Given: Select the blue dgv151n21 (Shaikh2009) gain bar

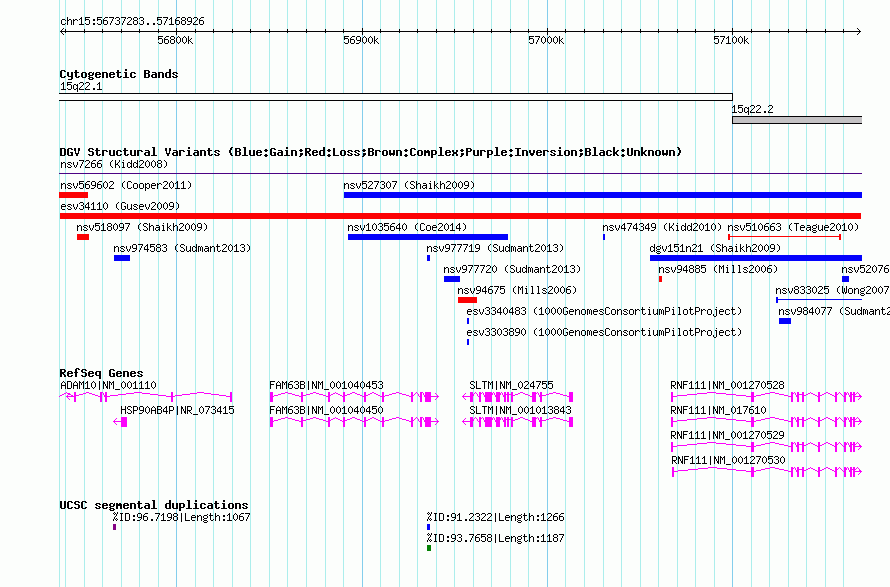Looking at the screenshot, I should (756, 258).
